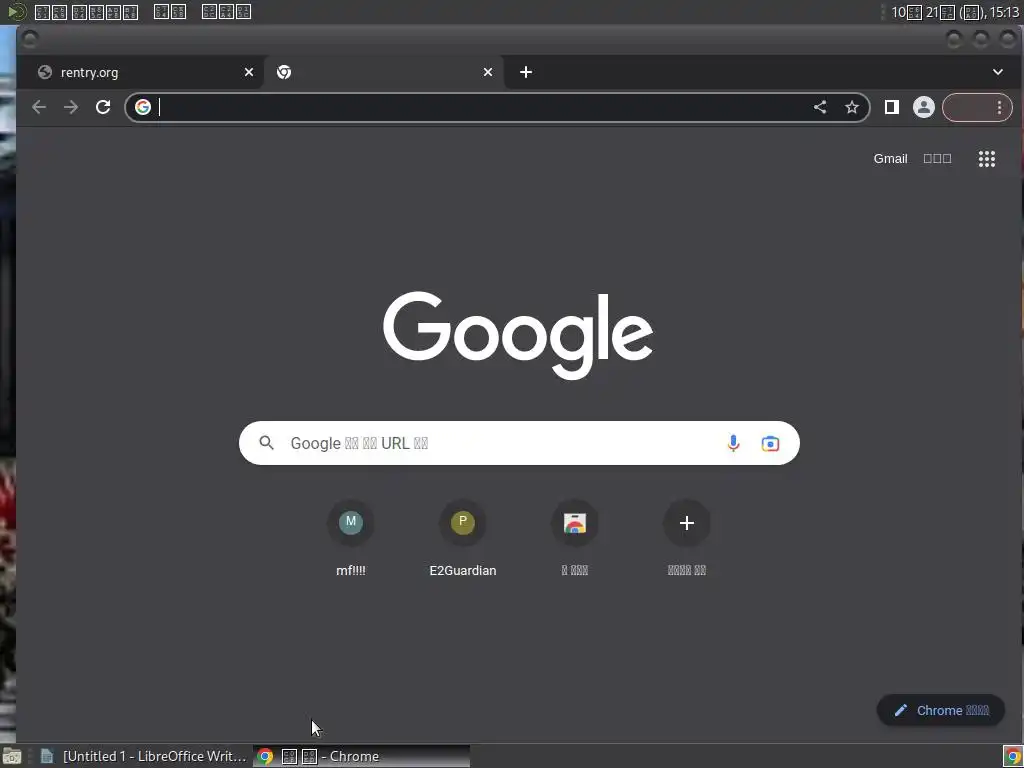This screenshot has width=1024, height=768.
Task: Search by image with camera icon
Action: [770, 443]
